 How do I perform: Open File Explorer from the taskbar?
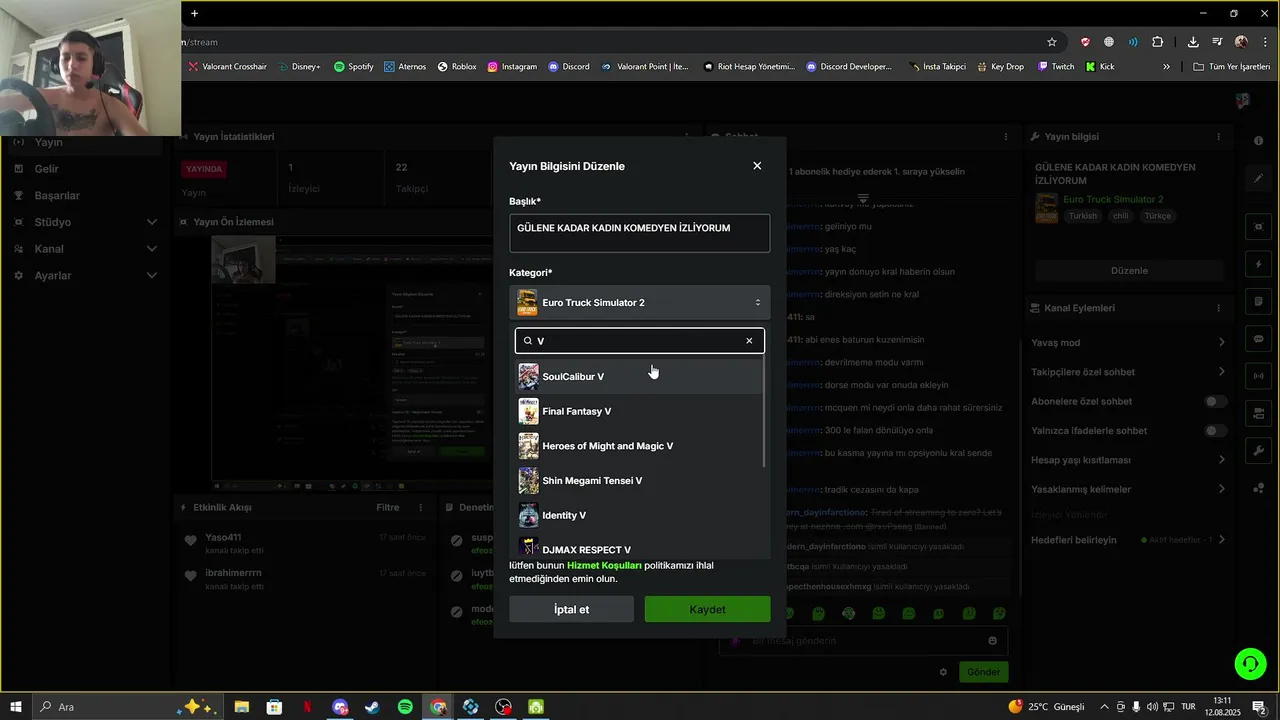click(241, 707)
